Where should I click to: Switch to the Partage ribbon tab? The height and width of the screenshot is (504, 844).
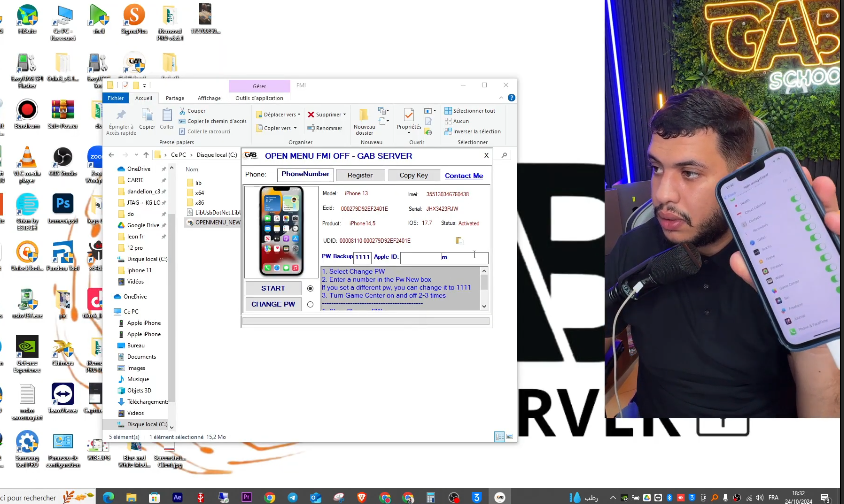(x=174, y=98)
